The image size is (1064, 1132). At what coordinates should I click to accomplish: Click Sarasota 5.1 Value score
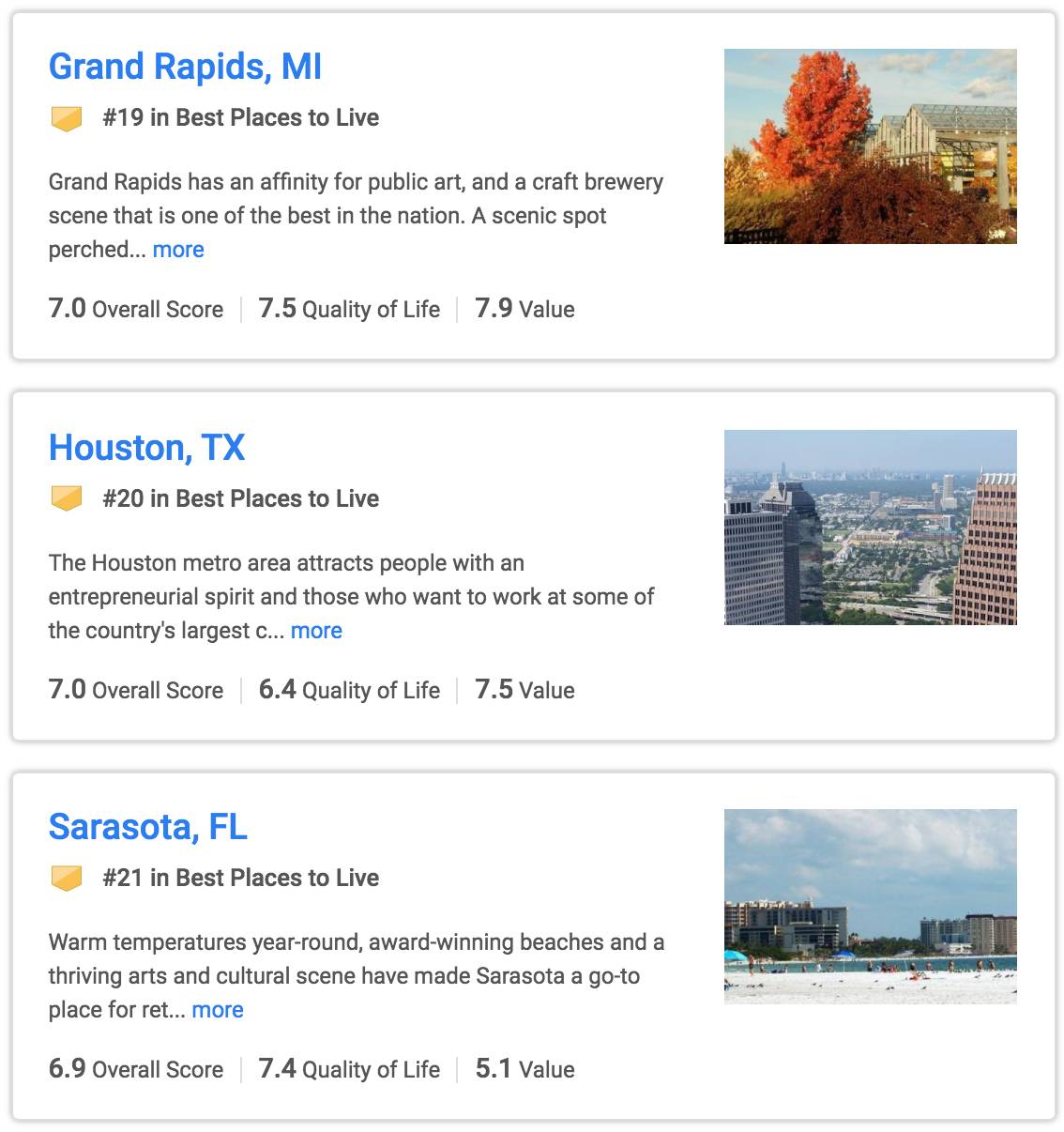(524, 1069)
